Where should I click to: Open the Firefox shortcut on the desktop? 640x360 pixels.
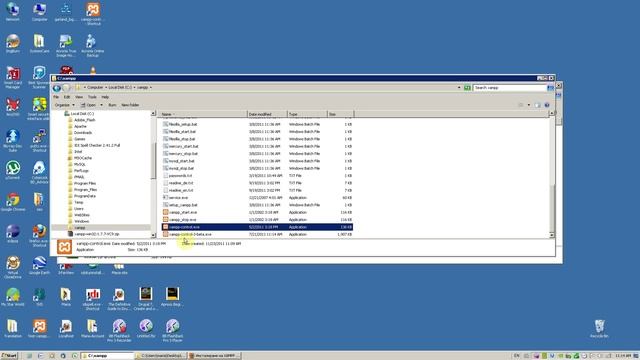(x=39, y=236)
